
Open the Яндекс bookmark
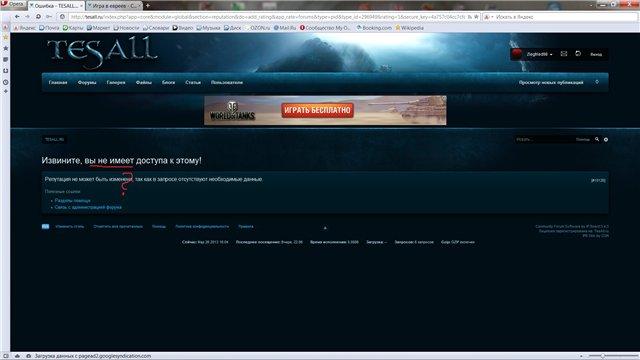pyautogui.click(x=24, y=28)
